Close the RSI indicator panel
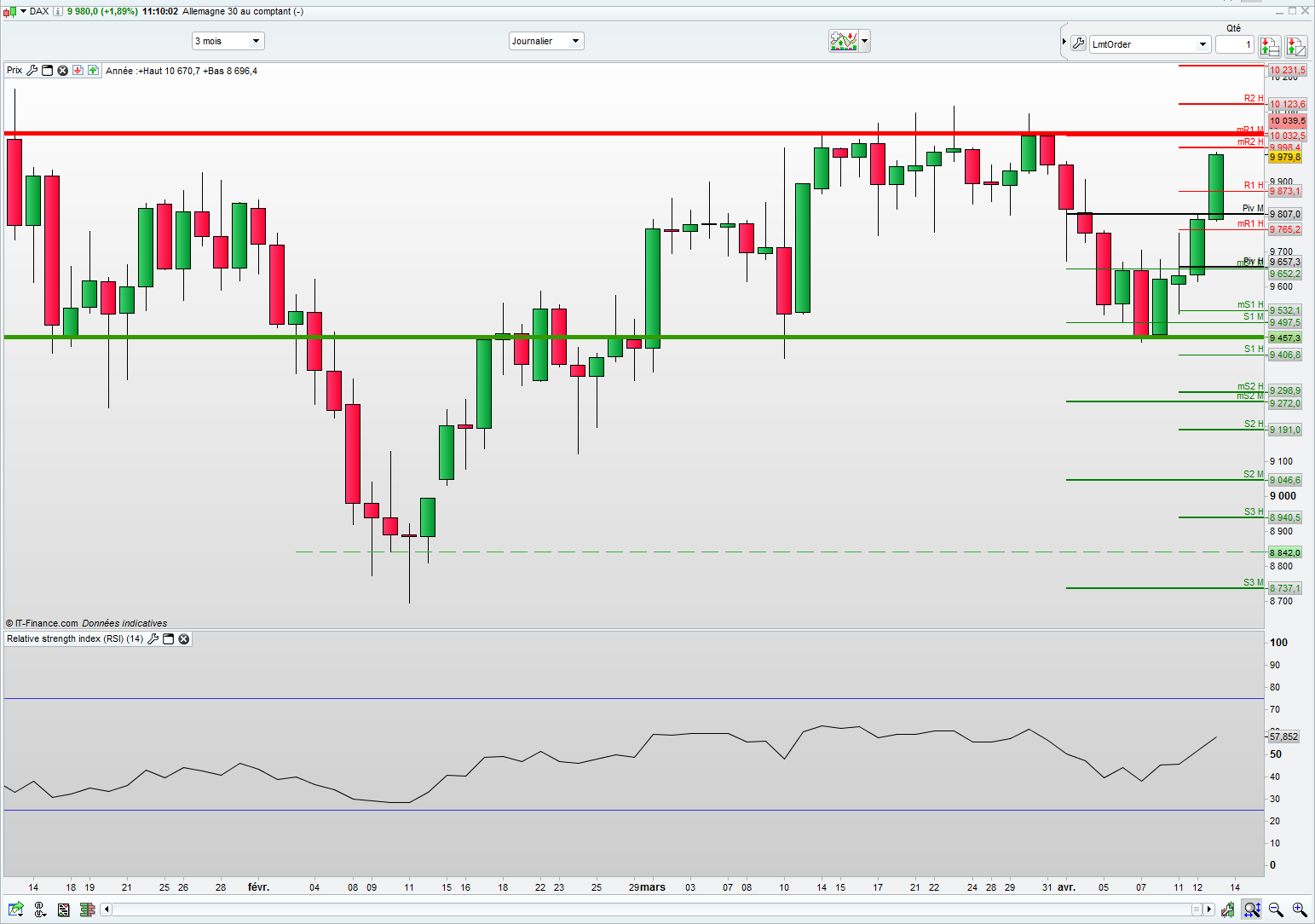Viewport: 1315px width, 924px height. (x=183, y=638)
